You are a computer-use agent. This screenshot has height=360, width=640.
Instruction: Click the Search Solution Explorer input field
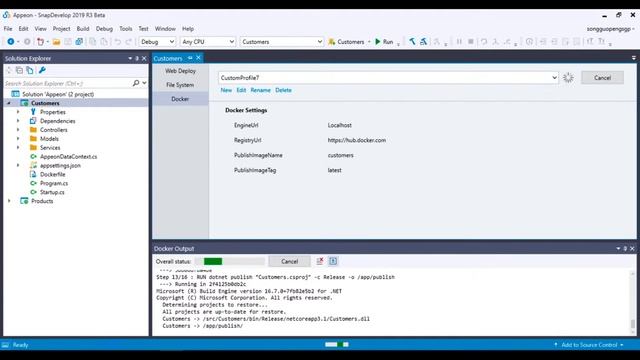(67, 83)
